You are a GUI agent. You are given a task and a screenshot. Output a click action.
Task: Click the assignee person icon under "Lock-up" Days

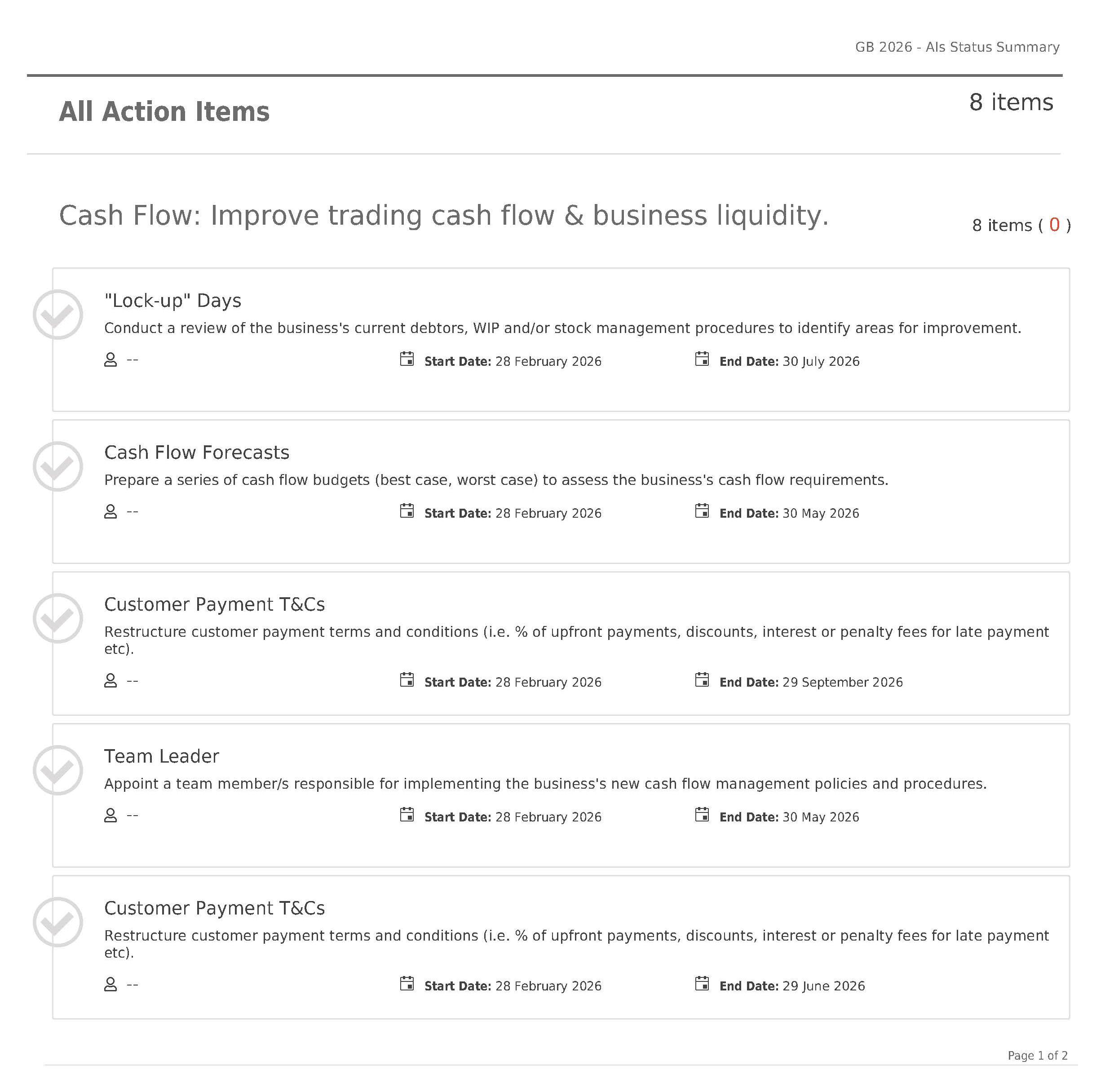point(110,360)
